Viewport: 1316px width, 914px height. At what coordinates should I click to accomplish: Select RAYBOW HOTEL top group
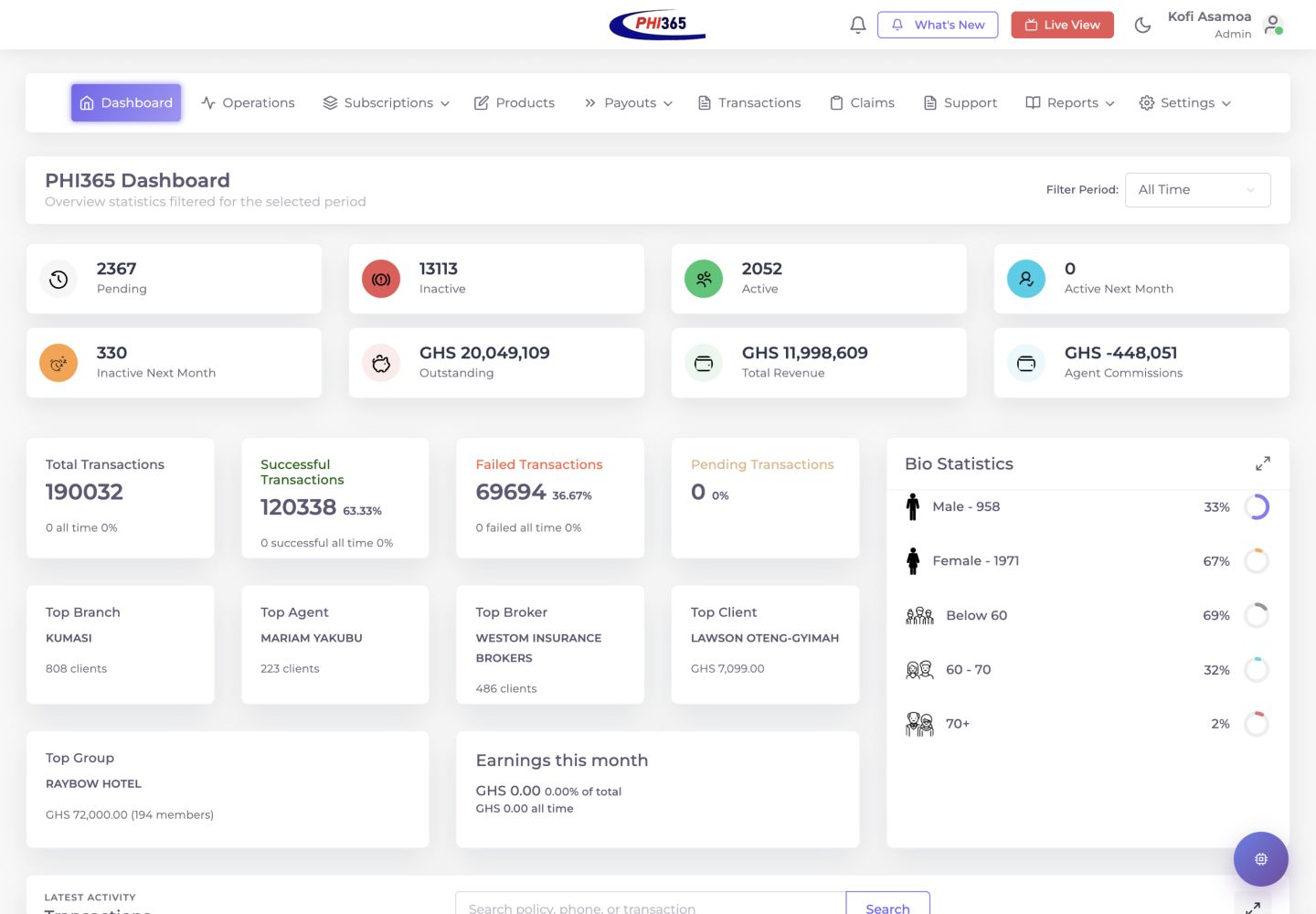(93, 783)
